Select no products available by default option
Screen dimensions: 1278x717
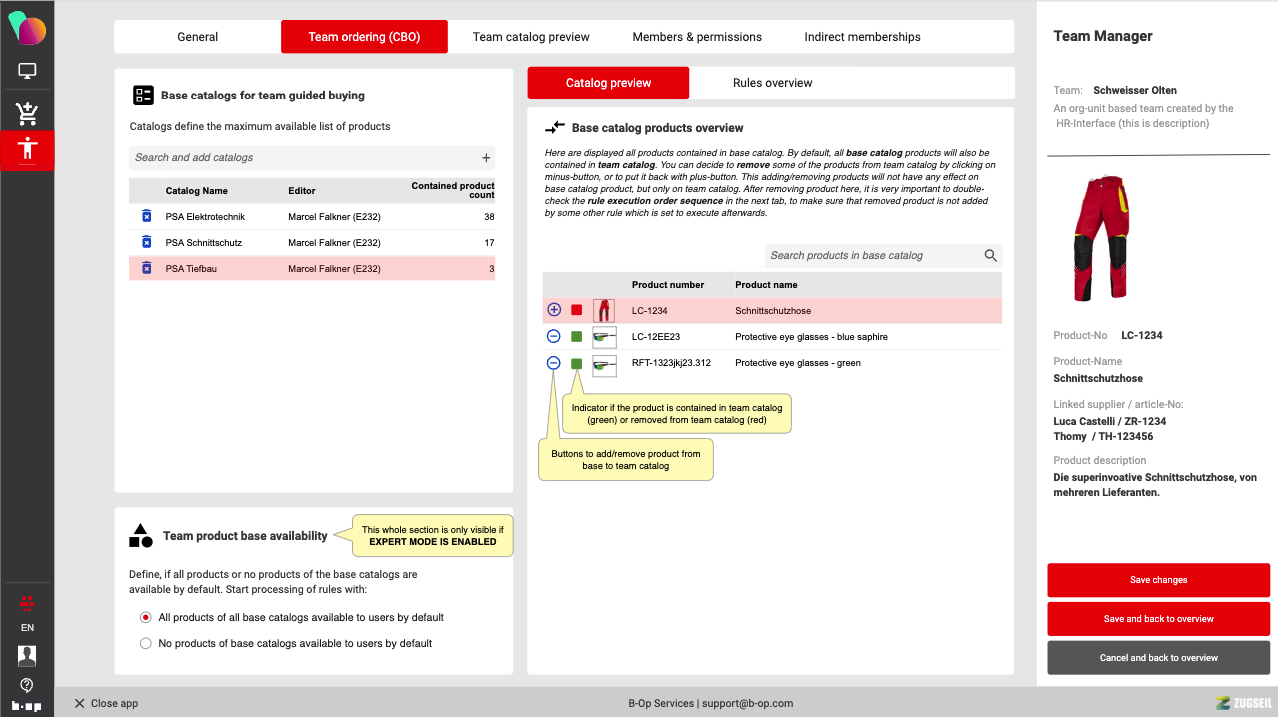click(146, 643)
